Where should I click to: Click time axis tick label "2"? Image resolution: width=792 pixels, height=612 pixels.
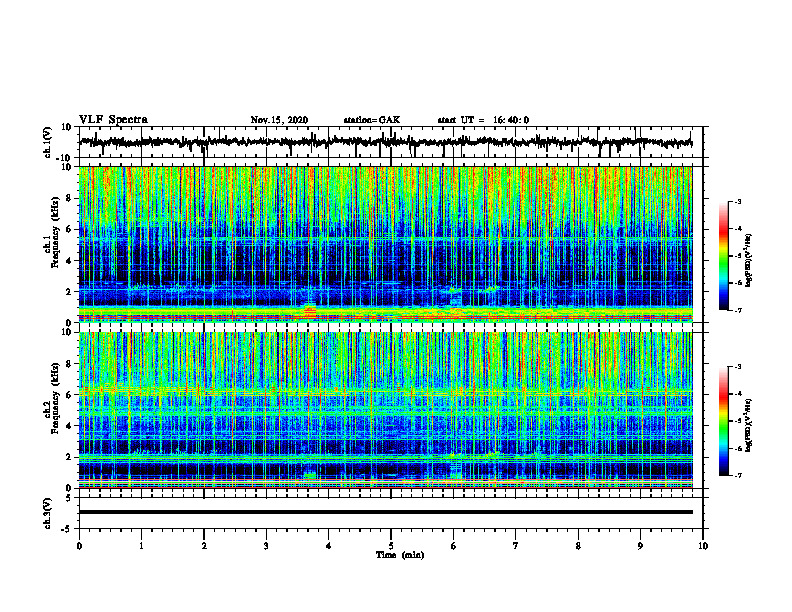click(x=204, y=546)
